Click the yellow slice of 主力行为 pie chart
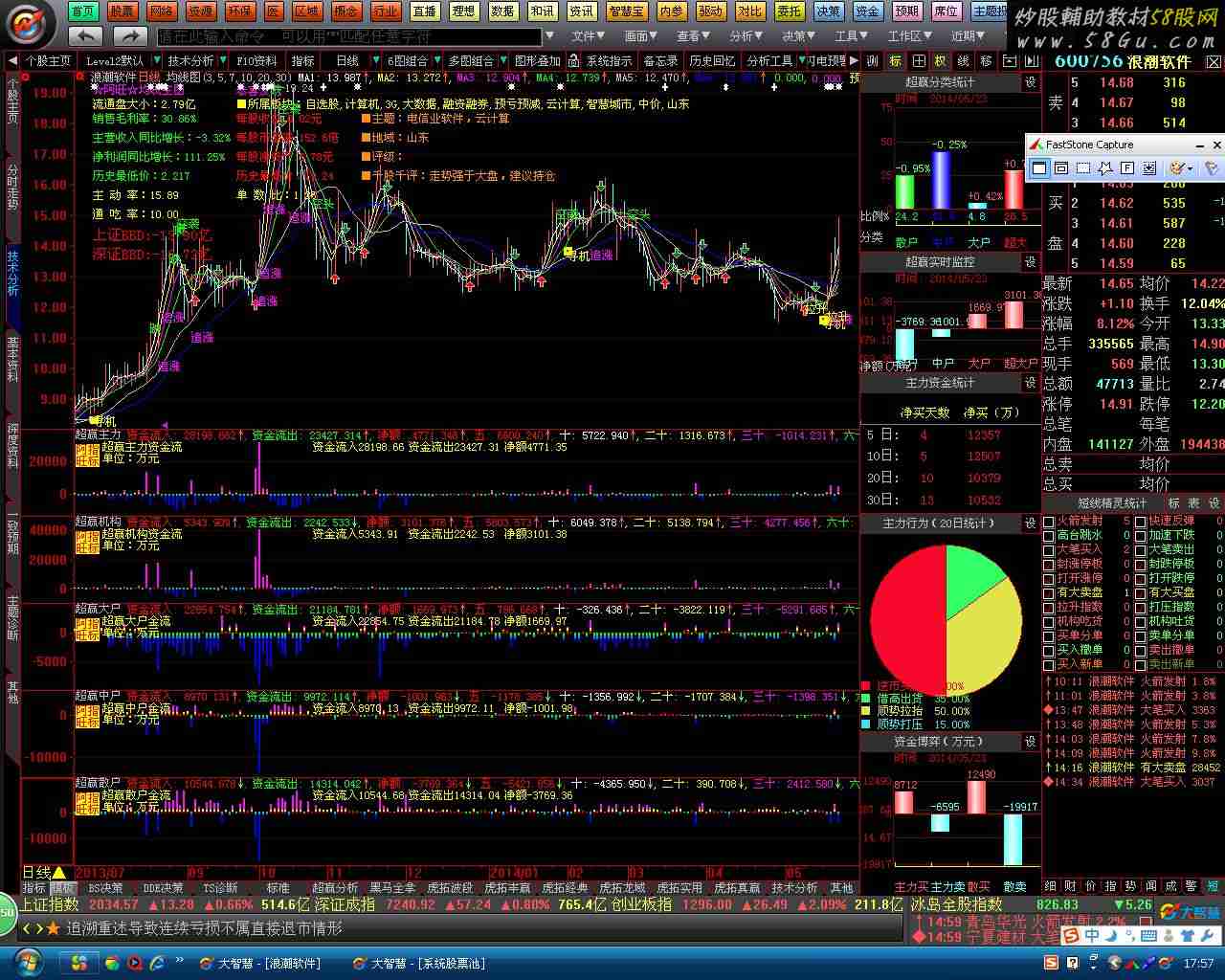Viewport: 1225px width, 980px height. tap(986, 641)
